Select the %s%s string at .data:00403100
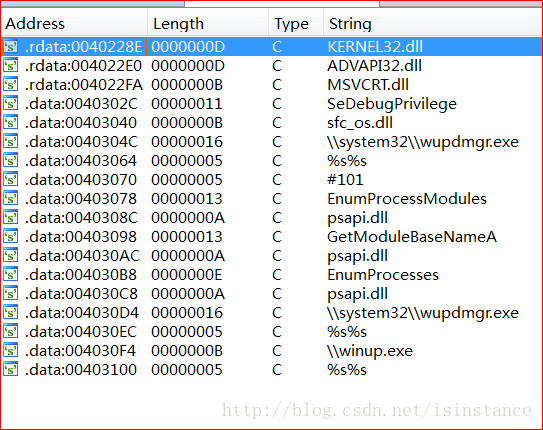This screenshot has height=430, width=543. point(347,370)
